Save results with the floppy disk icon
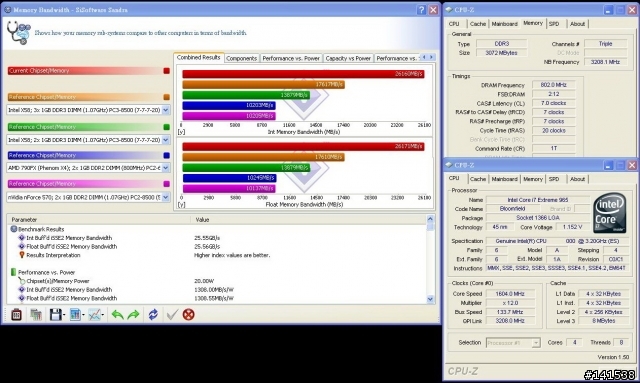Image resolution: width=640 pixels, height=383 pixels. [55, 314]
